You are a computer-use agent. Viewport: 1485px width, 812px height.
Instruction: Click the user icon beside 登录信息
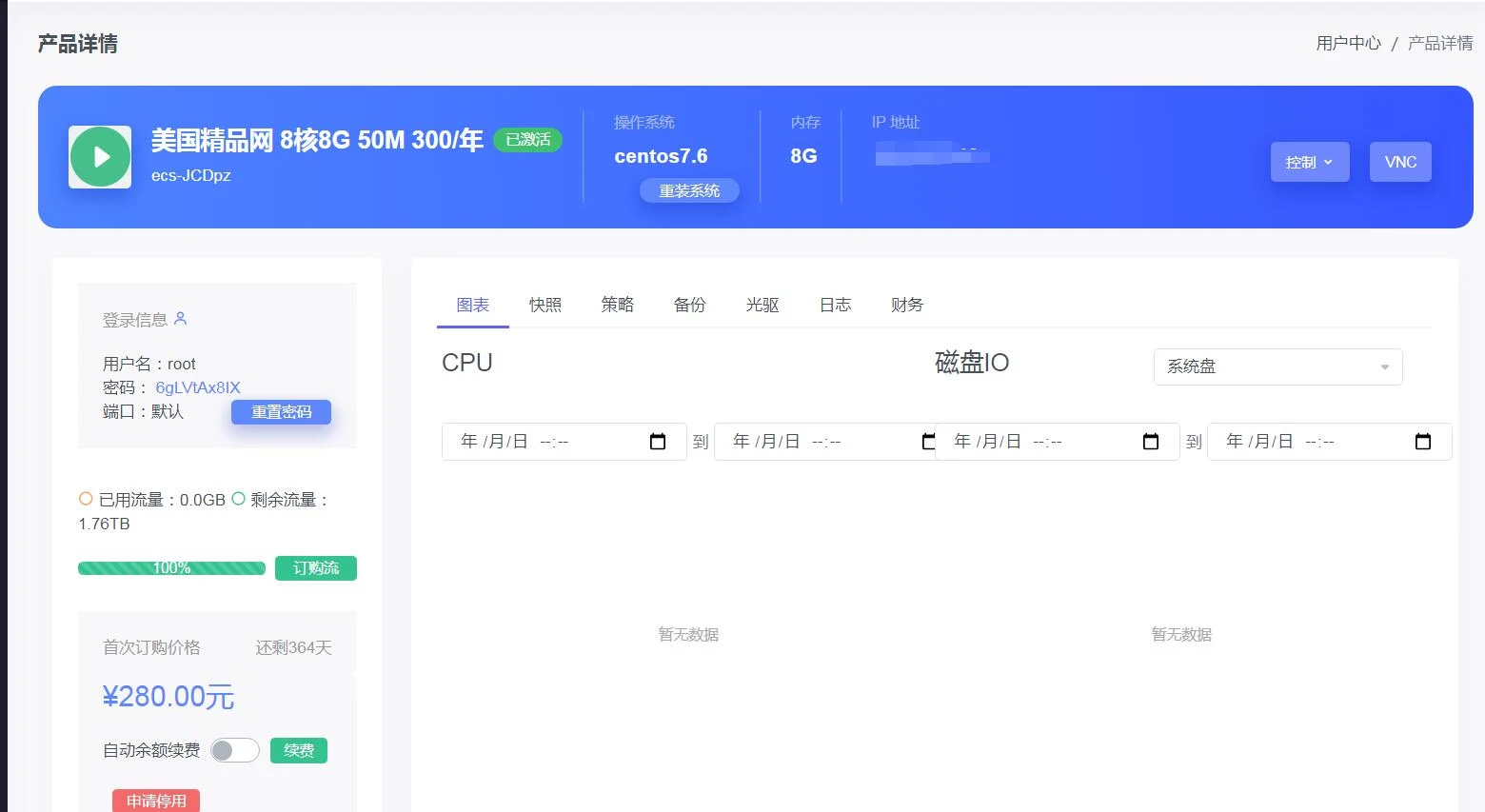coord(181,319)
